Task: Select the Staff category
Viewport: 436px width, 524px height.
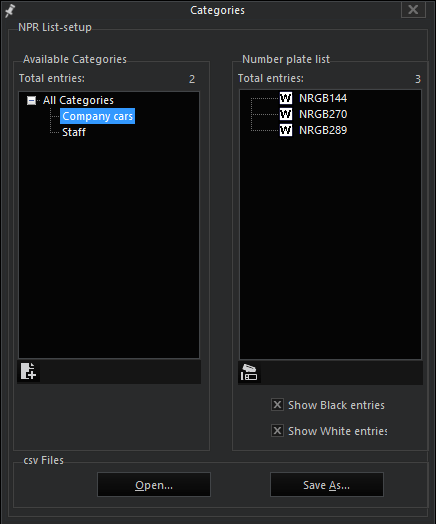Action: (74, 132)
